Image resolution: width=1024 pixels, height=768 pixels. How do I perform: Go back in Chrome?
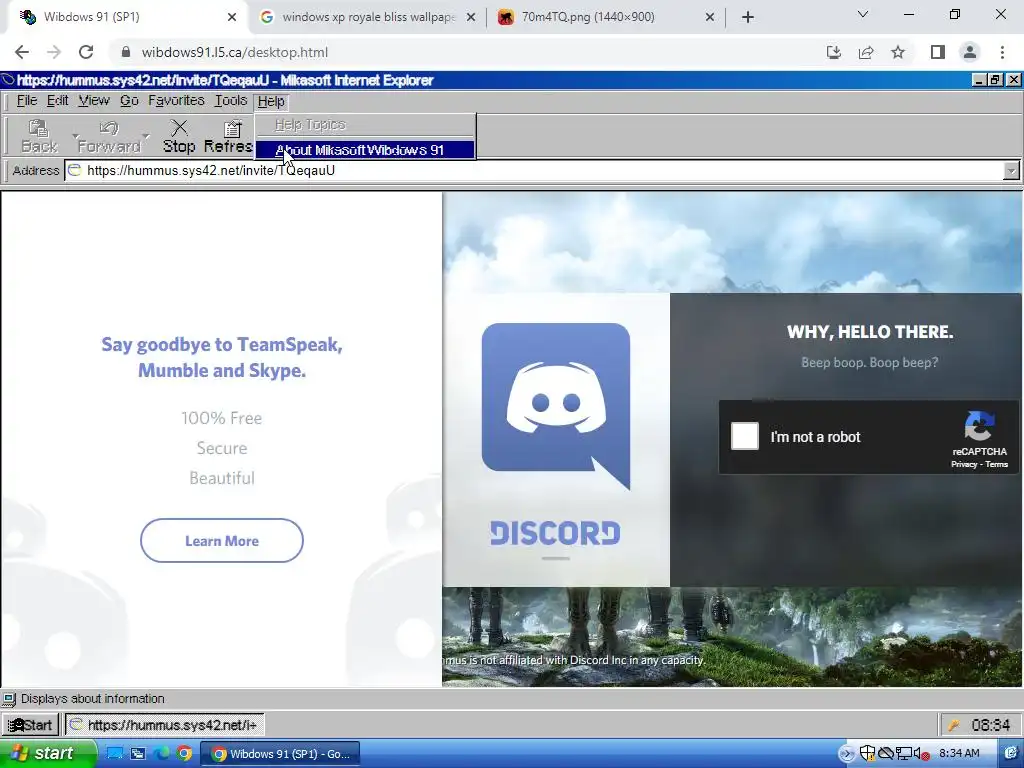22,52
